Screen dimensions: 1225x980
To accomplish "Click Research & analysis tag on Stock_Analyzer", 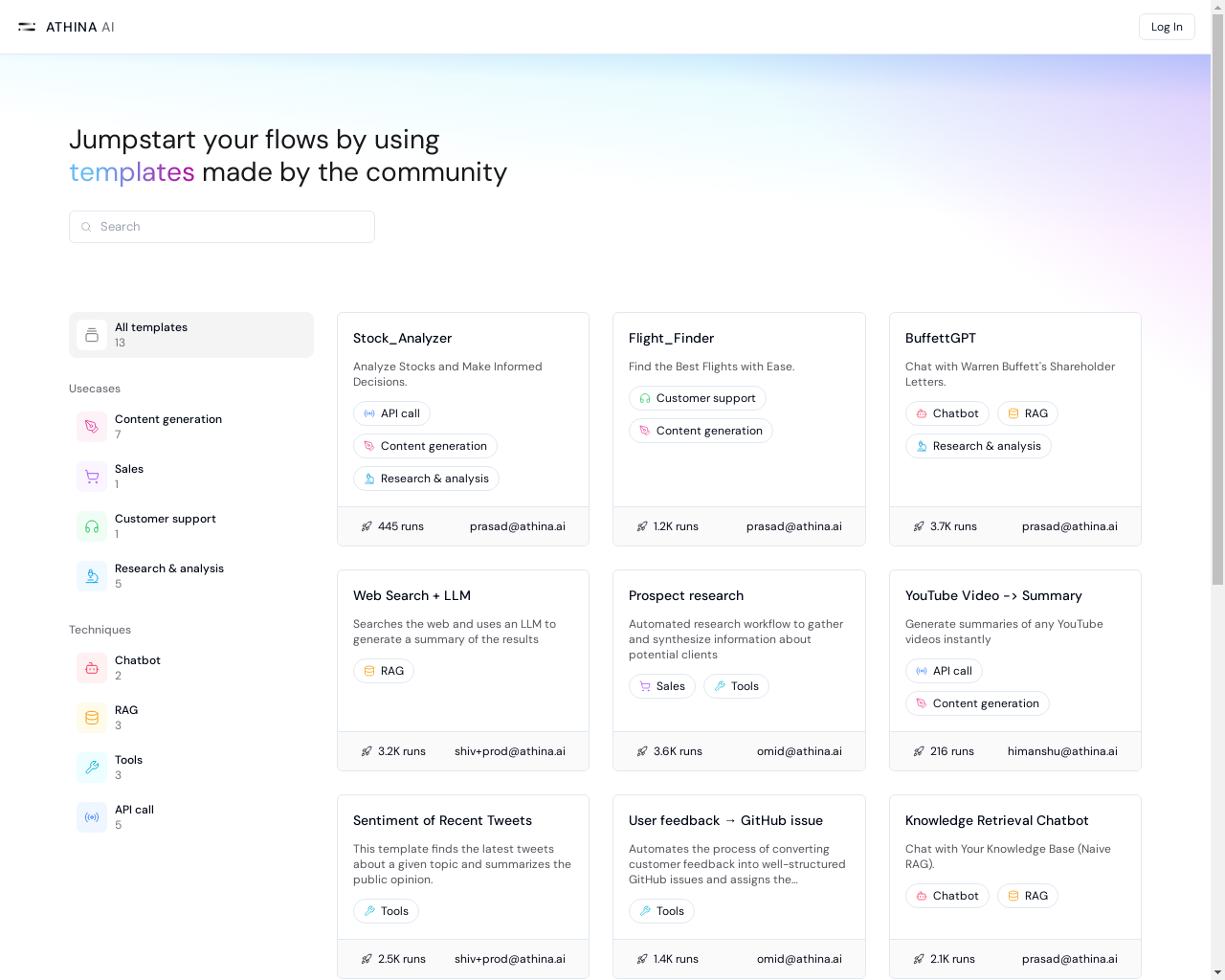I will [x=426, y=479].
